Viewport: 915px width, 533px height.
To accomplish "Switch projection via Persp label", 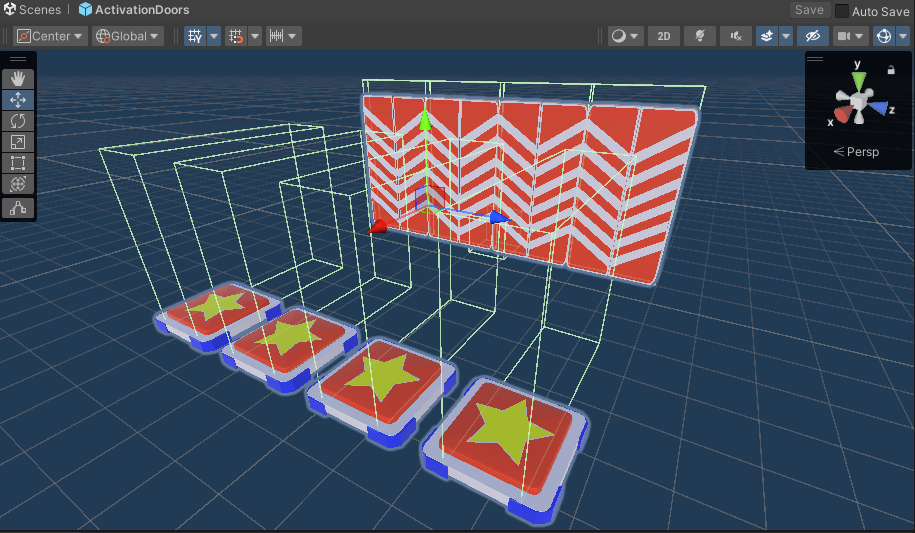I will click(x=856, y=152).
